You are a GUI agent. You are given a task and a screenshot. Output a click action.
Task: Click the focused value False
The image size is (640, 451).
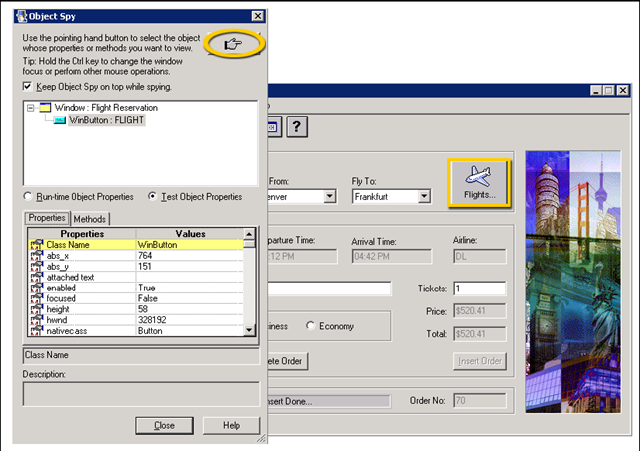(x=190, y=298)
